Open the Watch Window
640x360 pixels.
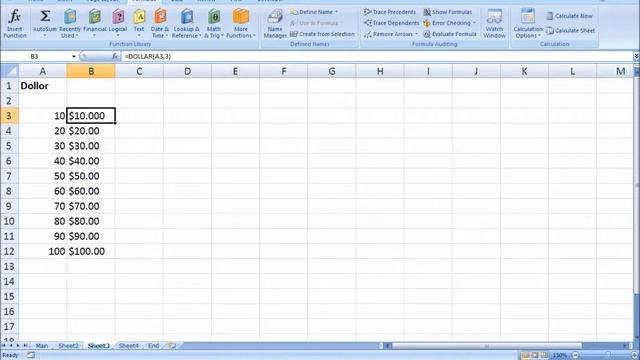494,24
